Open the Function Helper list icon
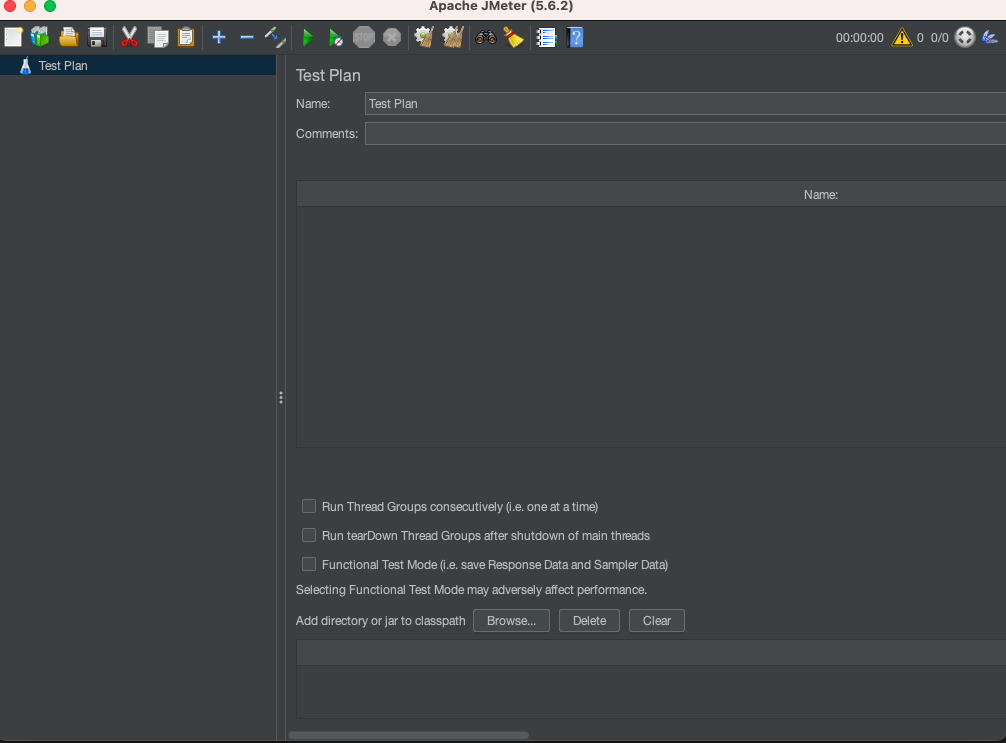The height and width of the screenshot is (743, 1006). click(x=546, y=37)
